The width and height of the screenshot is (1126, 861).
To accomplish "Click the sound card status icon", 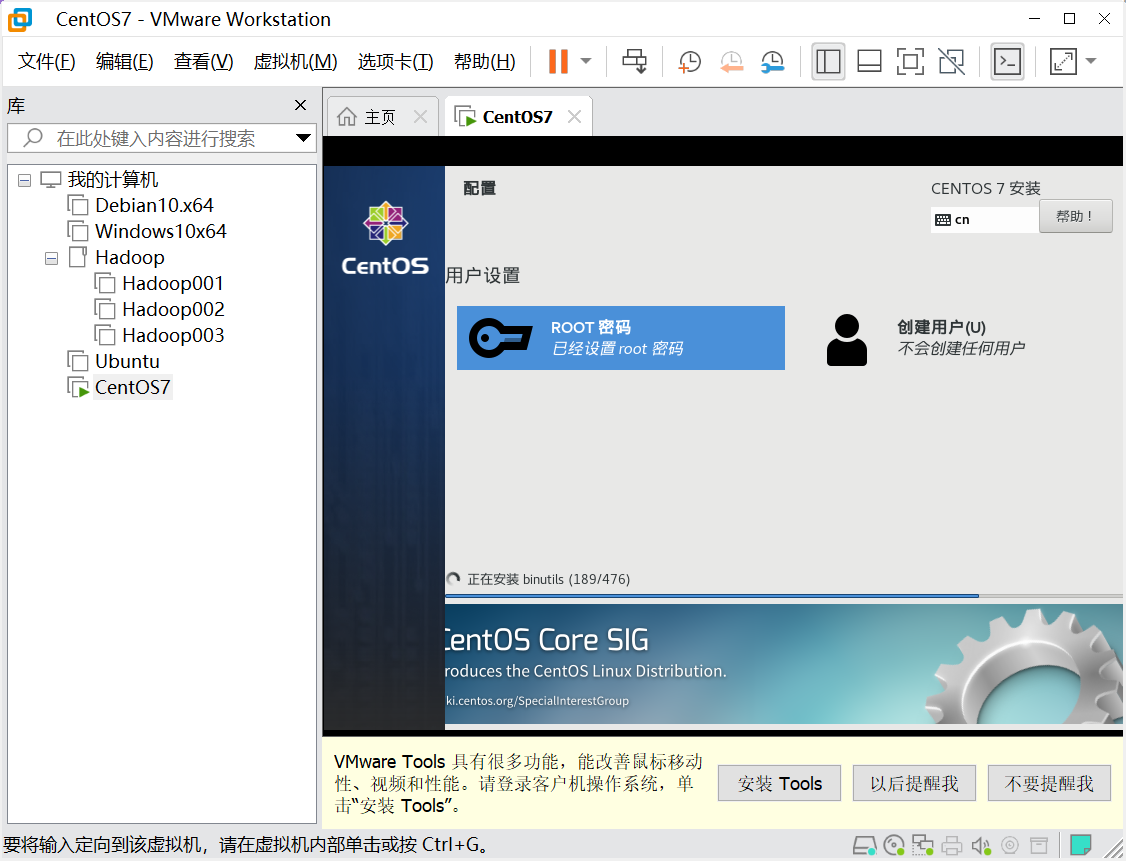I will click(980, 845).
